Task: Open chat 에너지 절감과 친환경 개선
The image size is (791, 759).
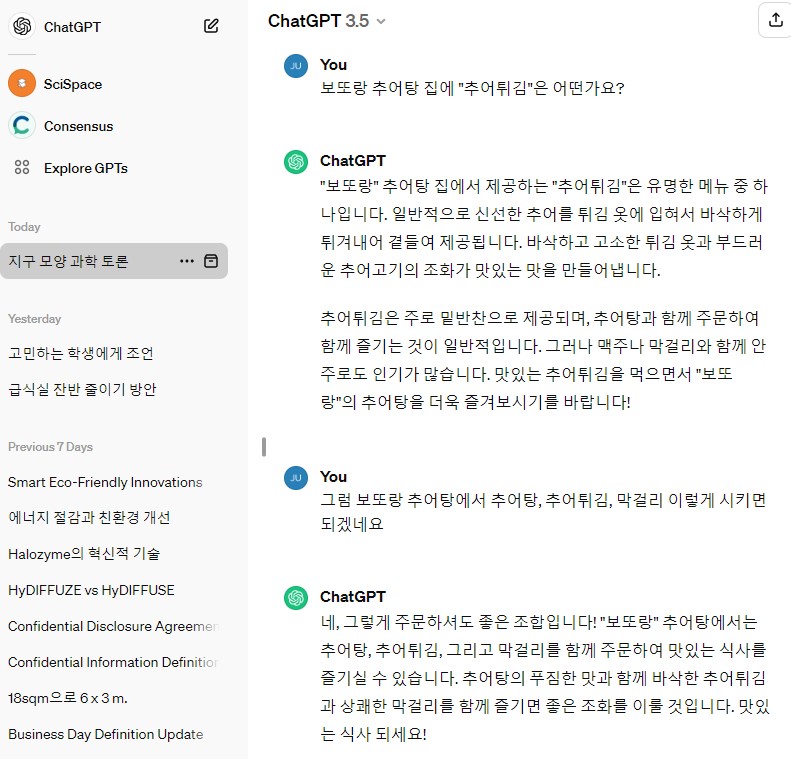Action: [89, 518]
